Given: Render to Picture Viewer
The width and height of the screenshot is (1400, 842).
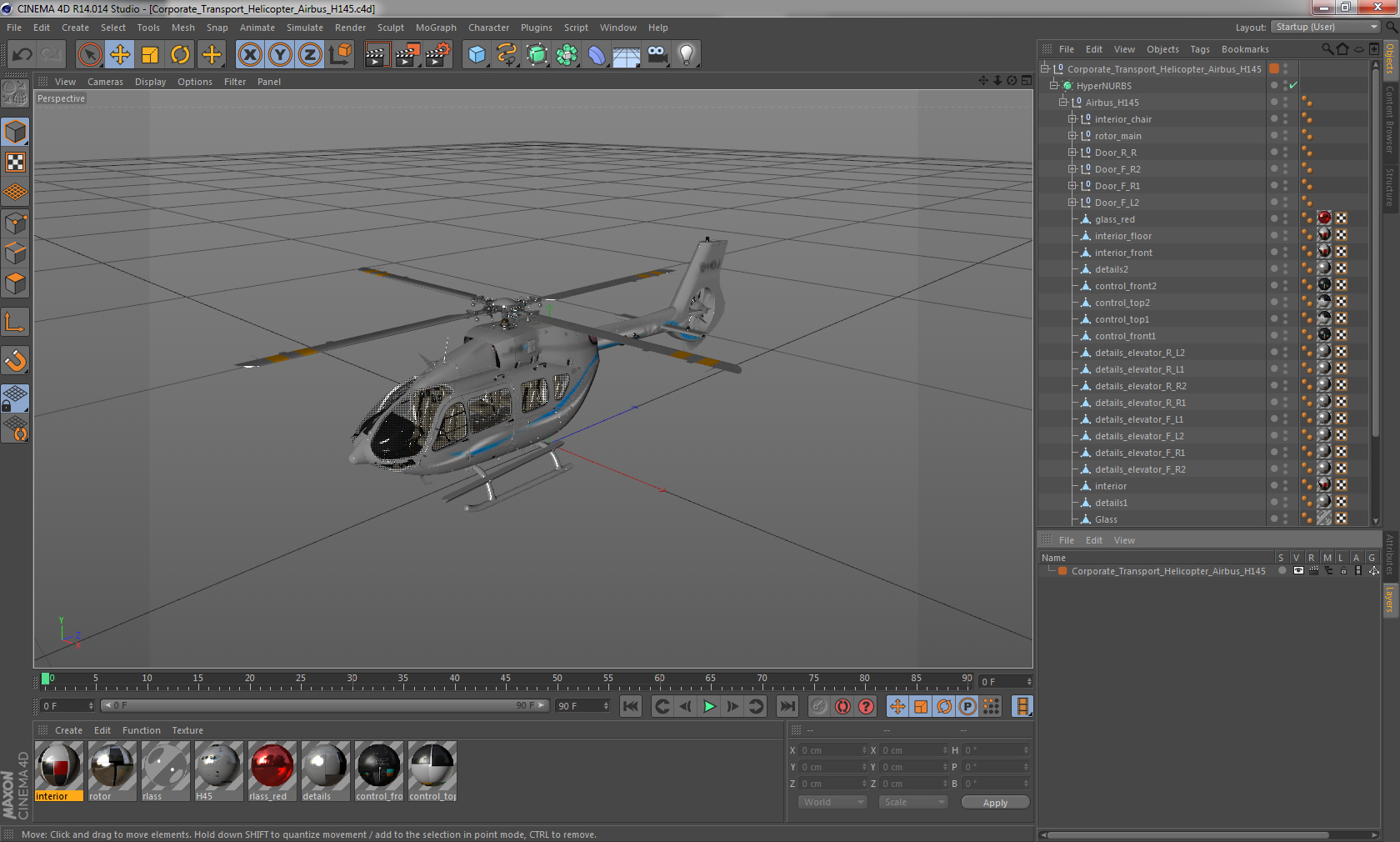Looking at the screenshot, I should click(x=407, y=55).
